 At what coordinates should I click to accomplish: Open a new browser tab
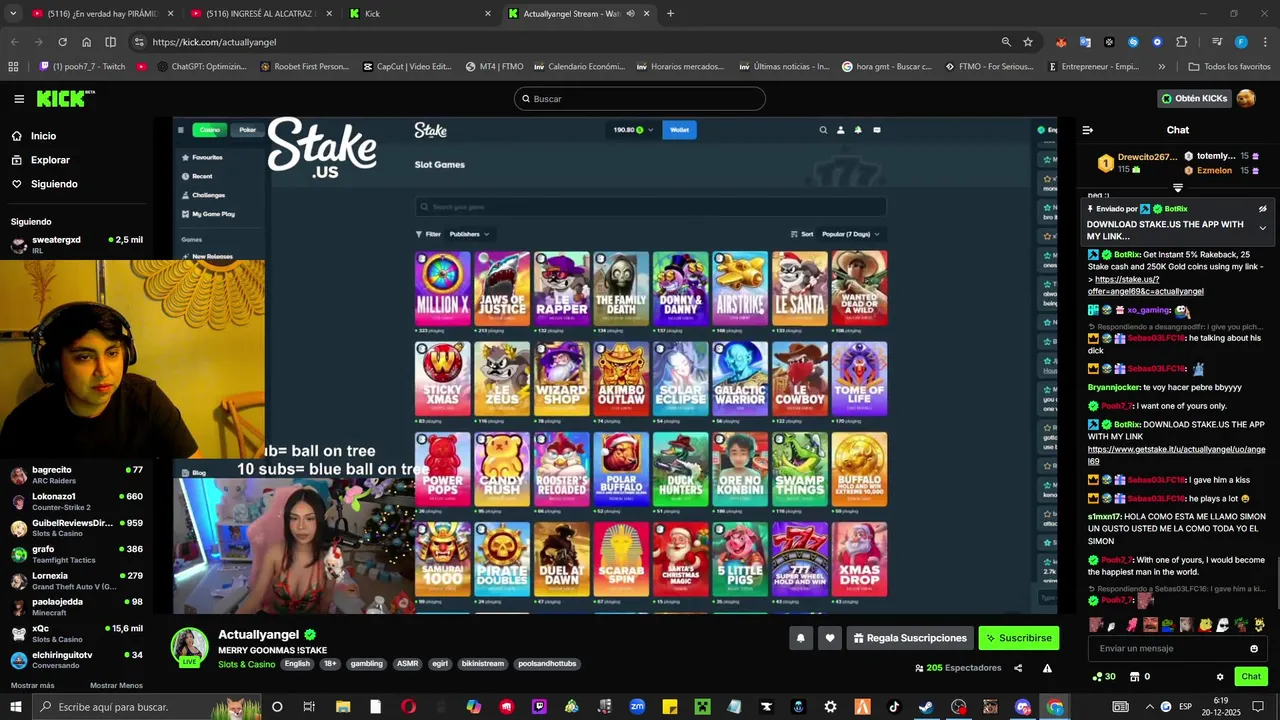670,14
